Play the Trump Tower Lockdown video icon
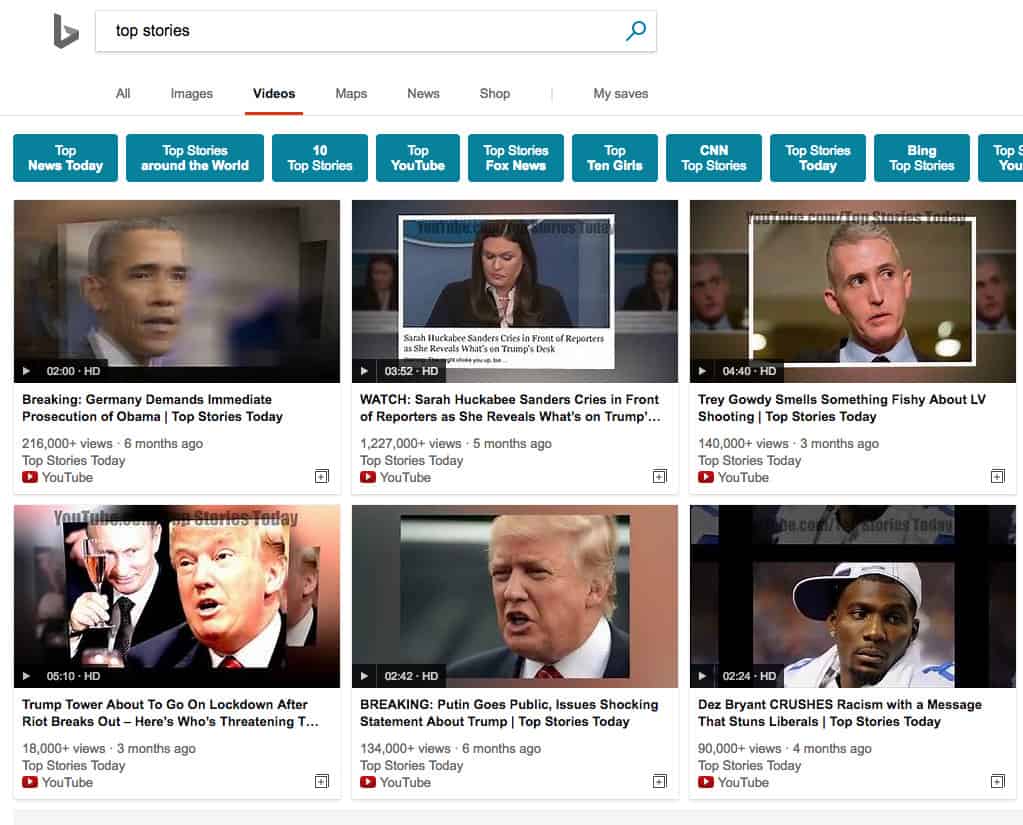The image size is (1023, 825). click(x=27, y=676)
